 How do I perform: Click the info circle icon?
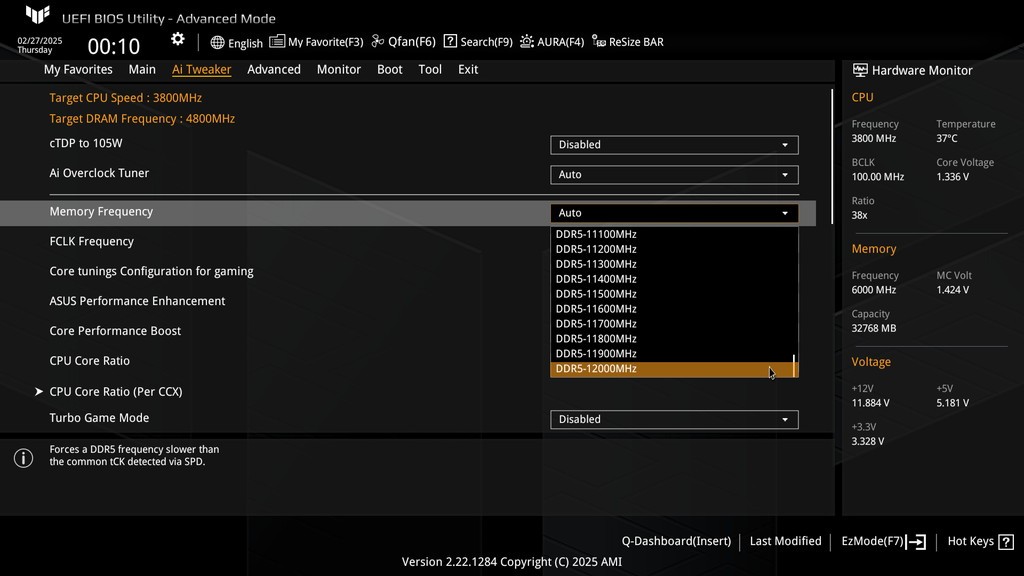pos(24,458)
